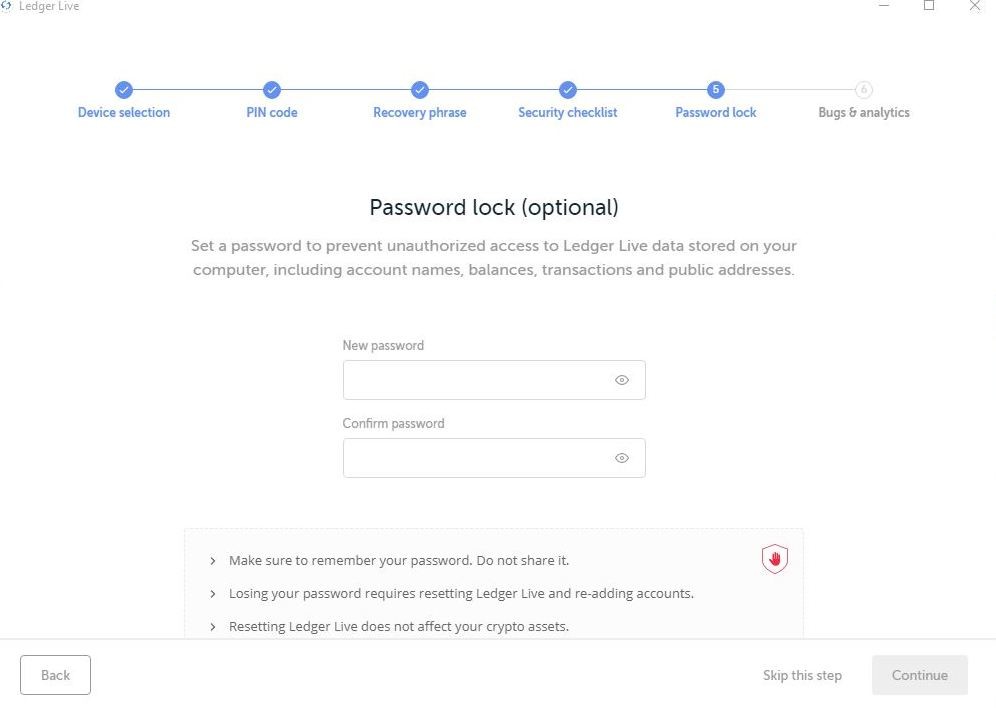Image resolution: width=996 pixels, height=708 pixels.
Task: Focus the New password input field
Action: pyautogui.click(x=475, y=380)
